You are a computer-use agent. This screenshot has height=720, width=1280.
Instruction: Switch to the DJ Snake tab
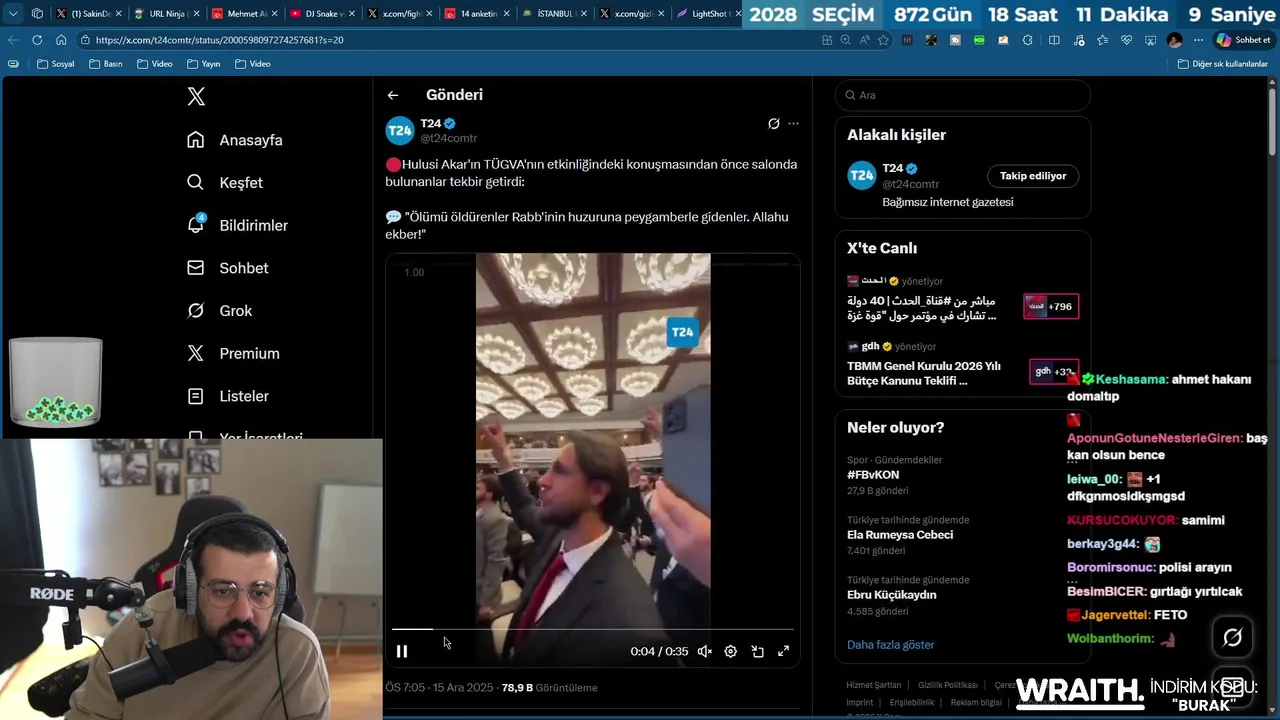click(324, 14)
